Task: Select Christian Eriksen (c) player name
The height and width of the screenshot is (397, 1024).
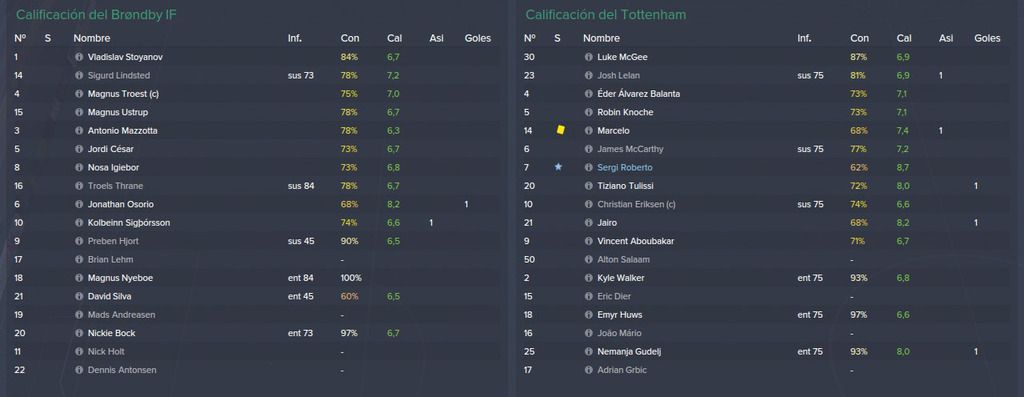Action: (x=636, y=204)
